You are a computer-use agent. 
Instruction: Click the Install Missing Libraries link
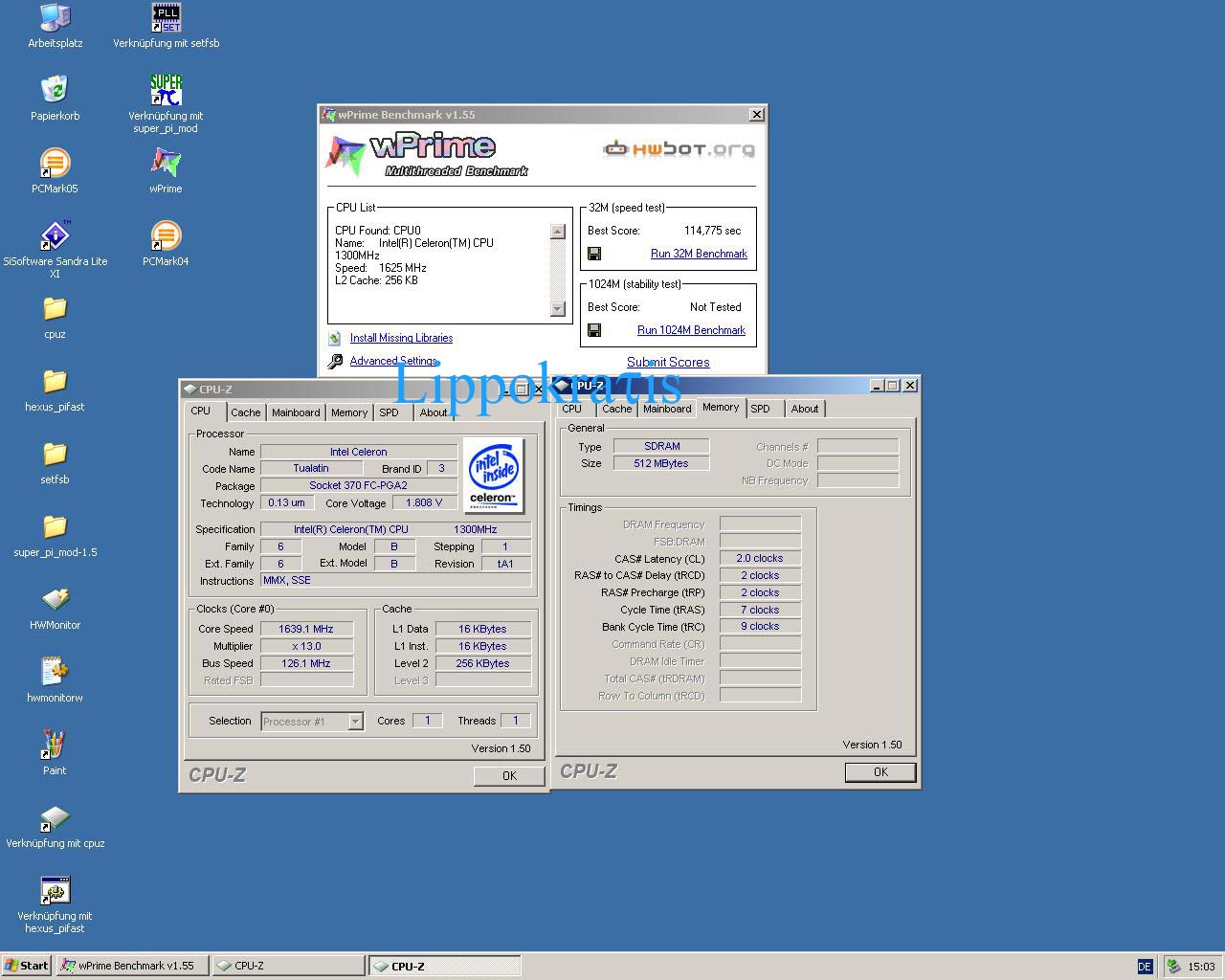point(401,338)
